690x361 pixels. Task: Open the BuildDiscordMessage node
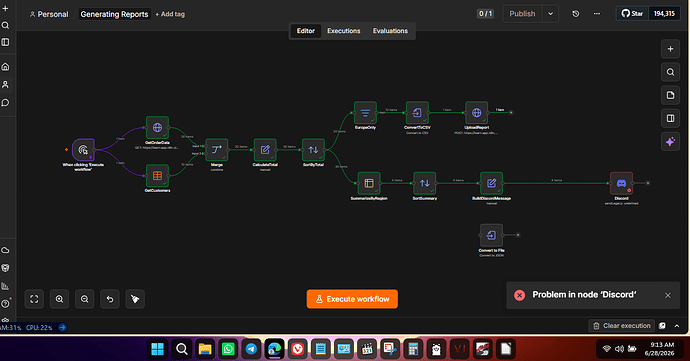tap(492, 183)
